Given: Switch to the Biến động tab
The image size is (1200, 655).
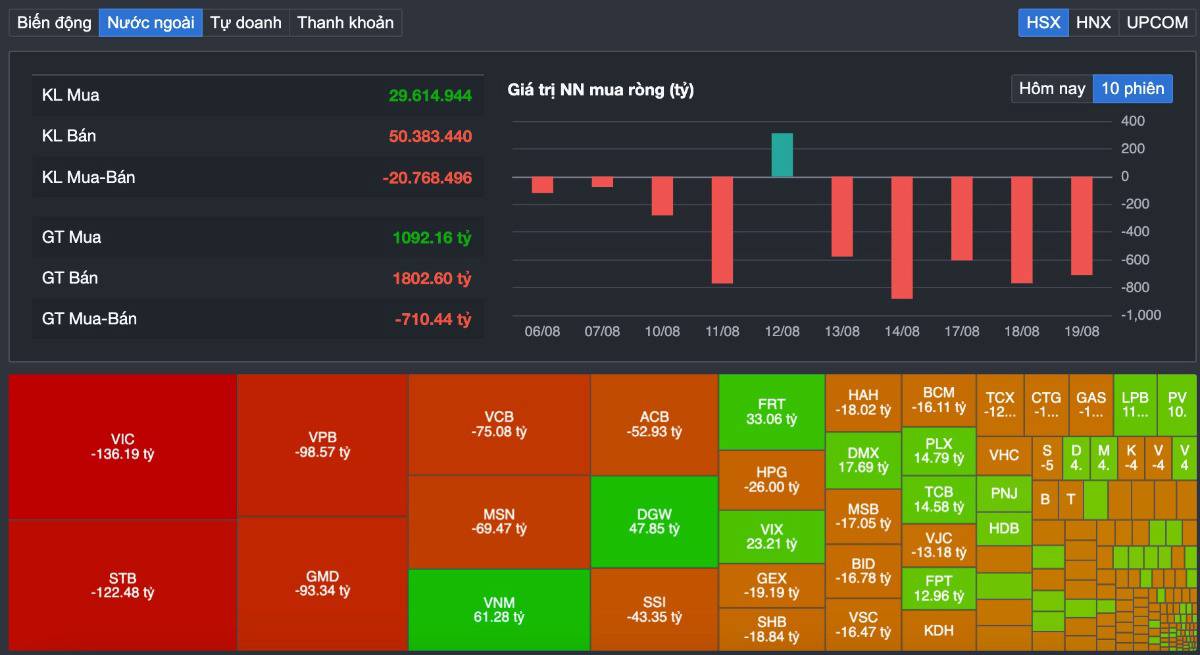Looking at the screenshot, I should [x=54, y=22].
